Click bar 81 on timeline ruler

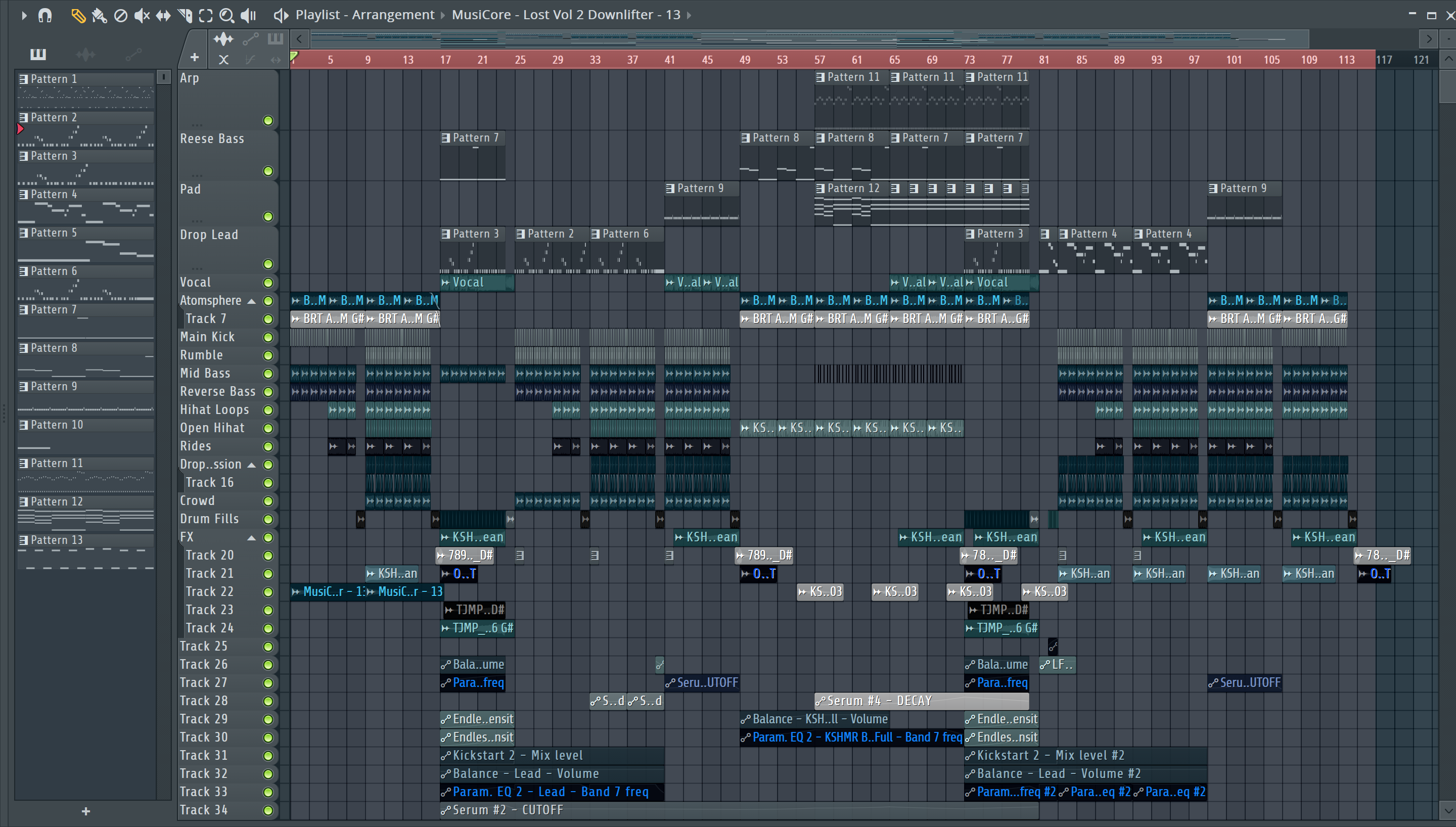[x=1044, y=60]
